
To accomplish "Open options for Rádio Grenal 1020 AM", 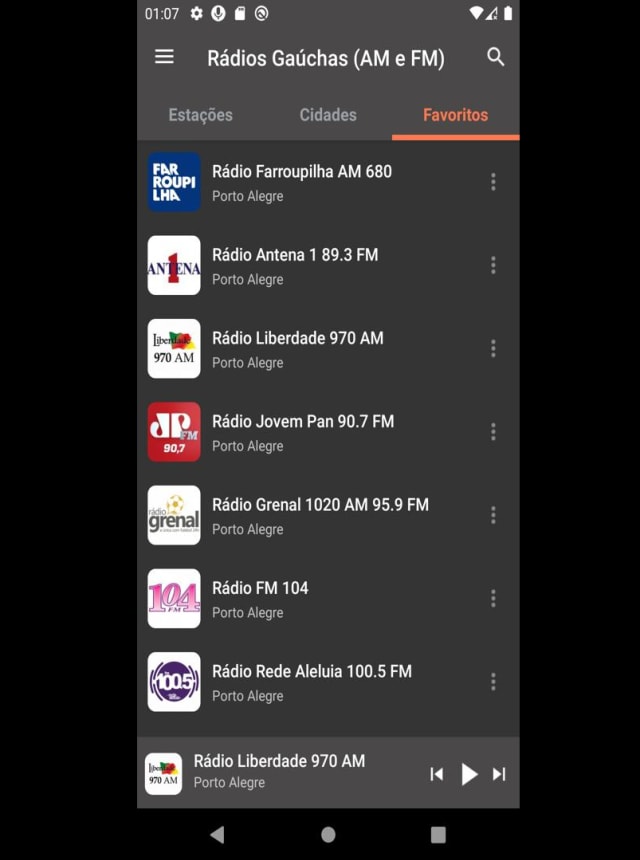I will pos(493,516).
